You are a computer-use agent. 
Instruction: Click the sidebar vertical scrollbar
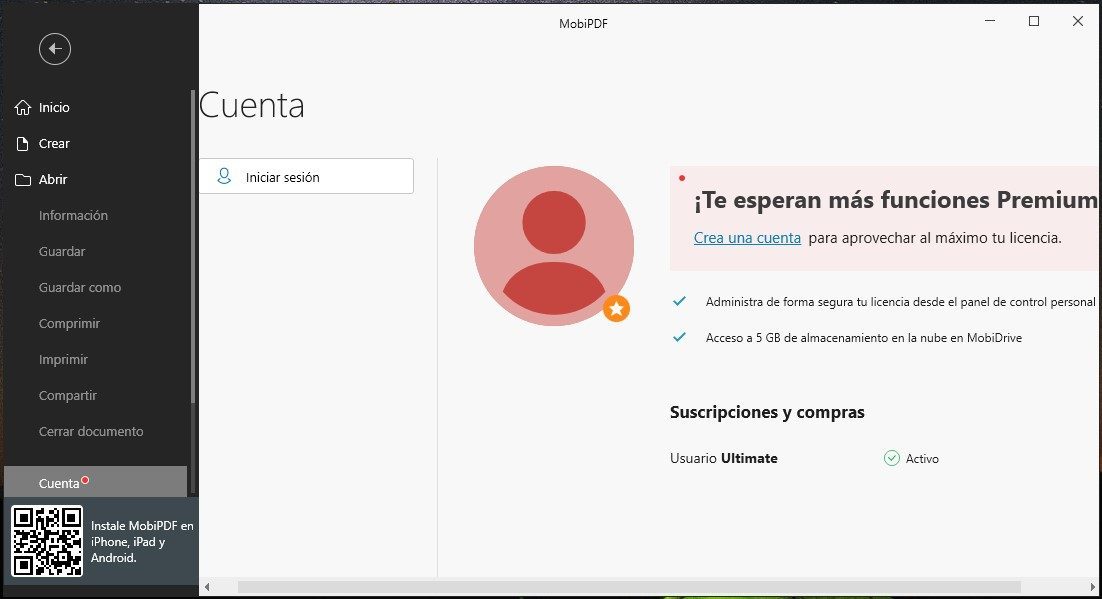pos(193,246)
